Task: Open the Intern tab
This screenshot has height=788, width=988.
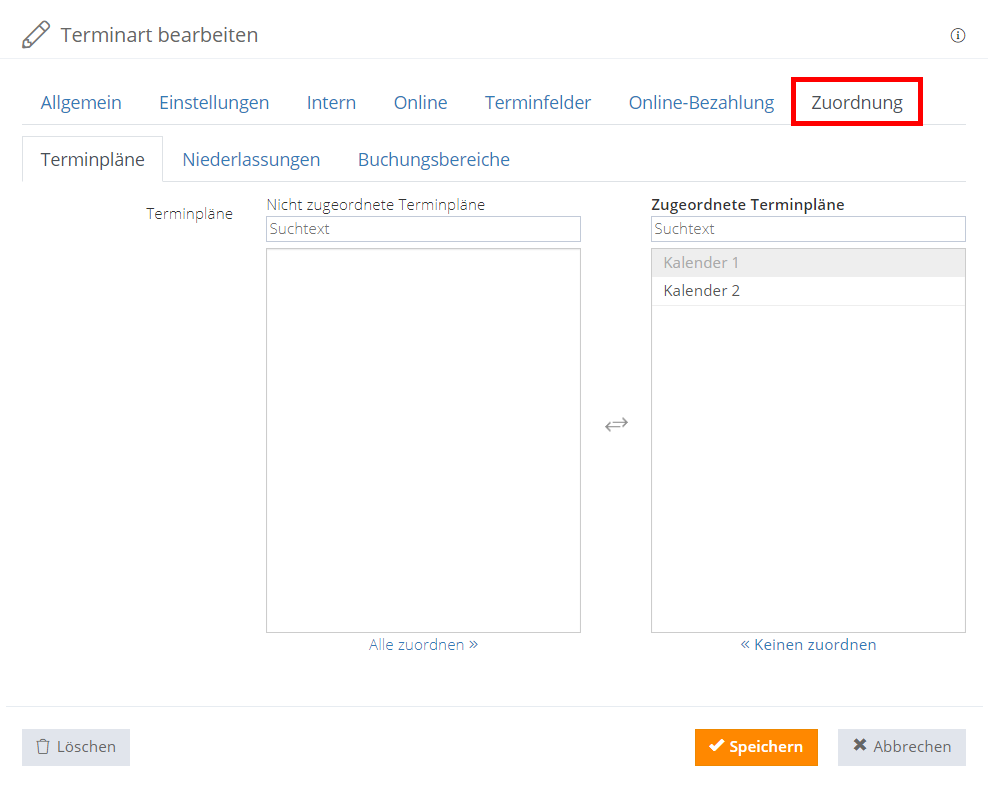Action: click(x=331, y=103)
